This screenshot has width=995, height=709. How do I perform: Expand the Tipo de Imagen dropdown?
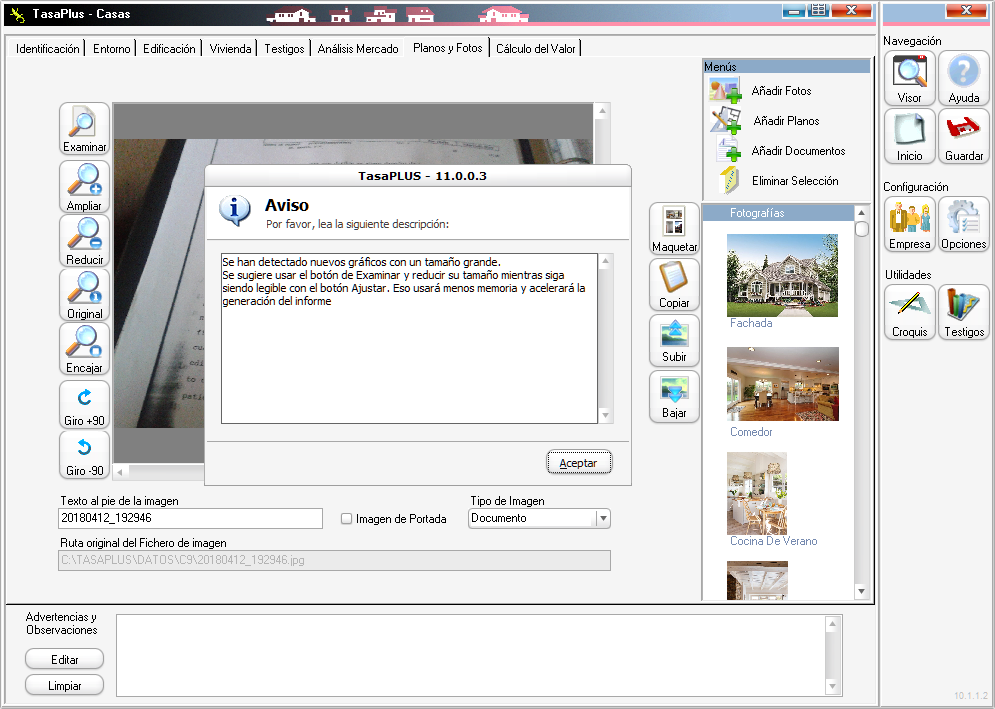click(602, 518)
